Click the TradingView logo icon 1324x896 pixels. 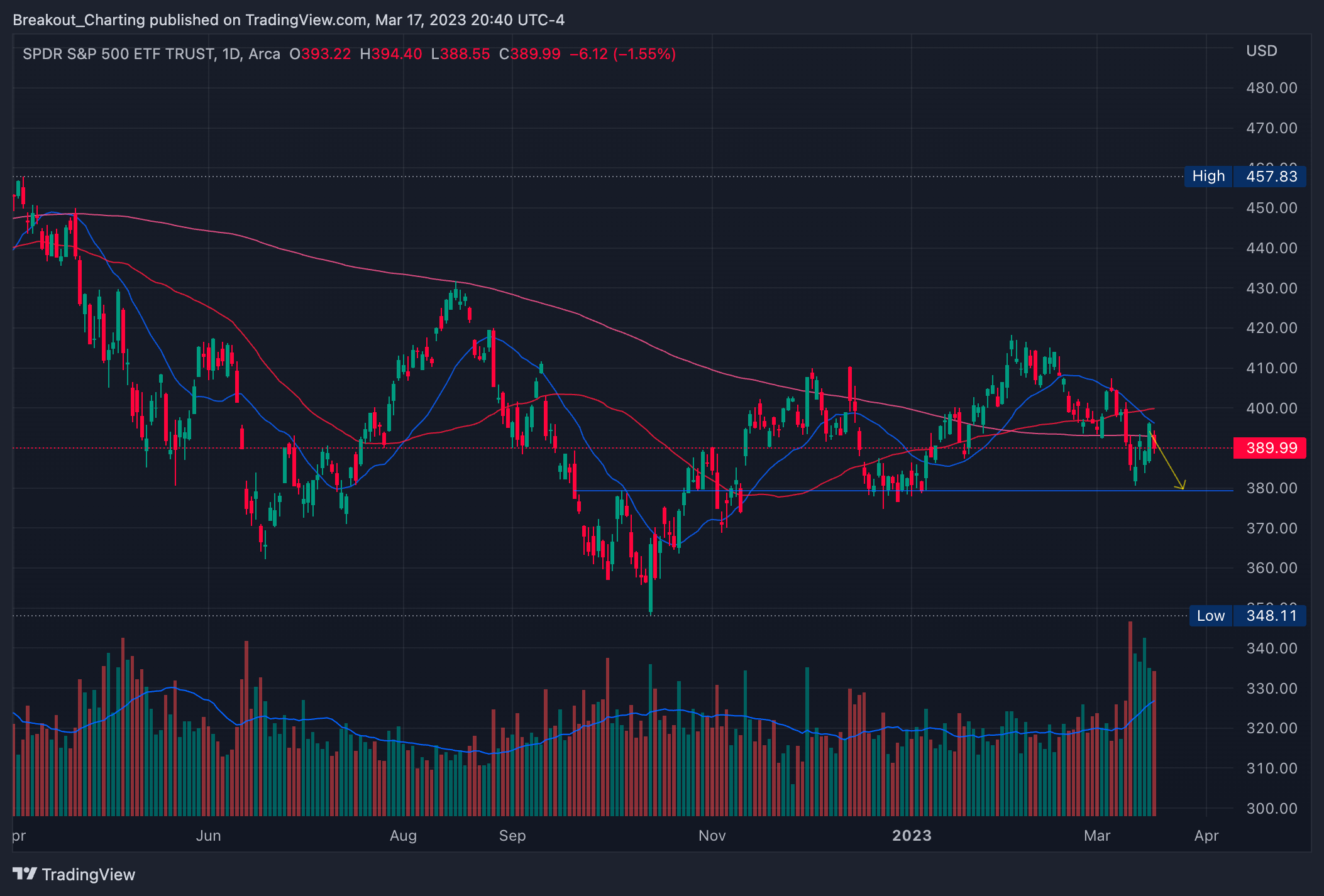[x=25, y=874]
